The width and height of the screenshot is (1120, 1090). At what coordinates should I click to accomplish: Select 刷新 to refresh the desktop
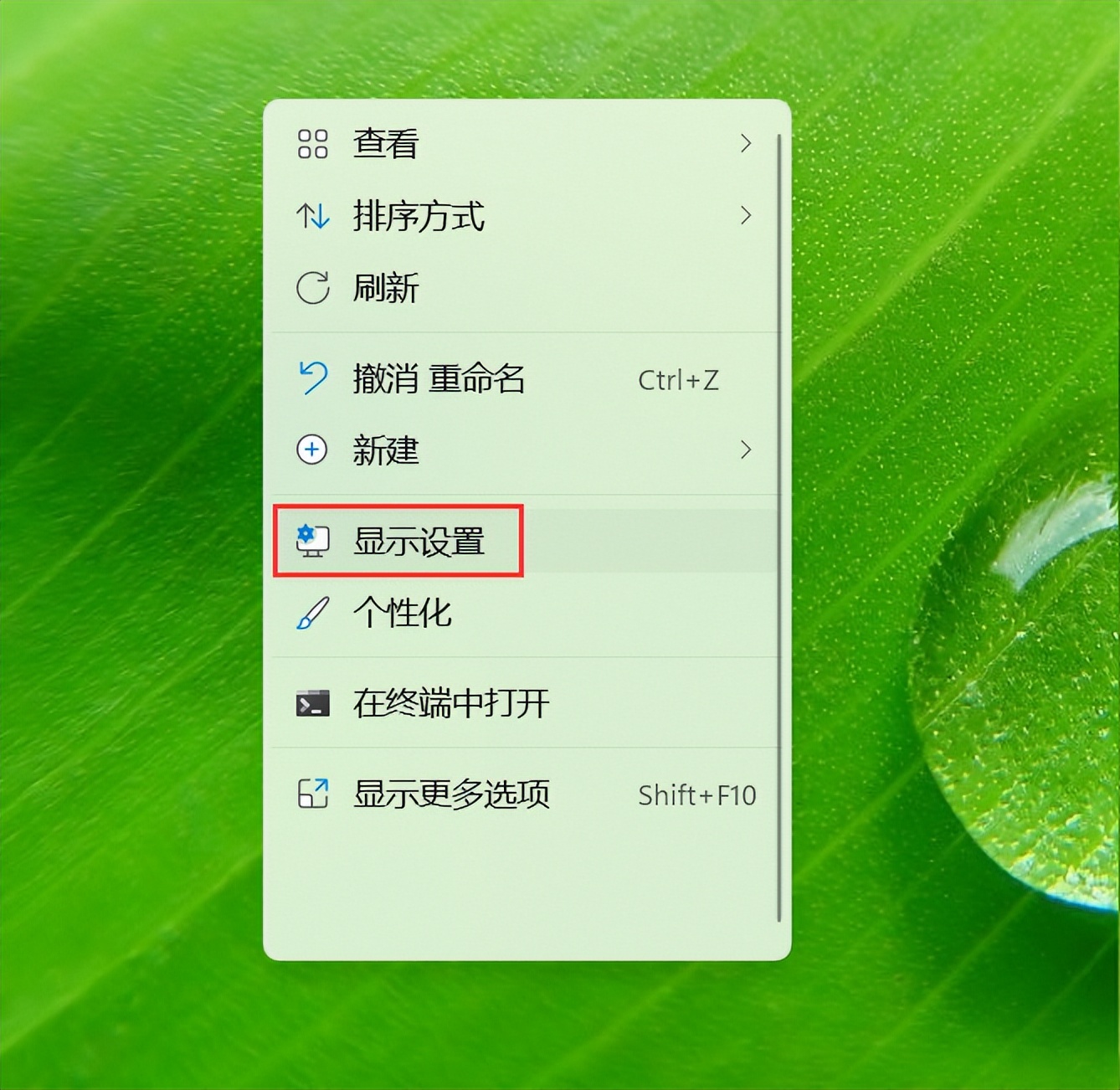tap(526, 288)
